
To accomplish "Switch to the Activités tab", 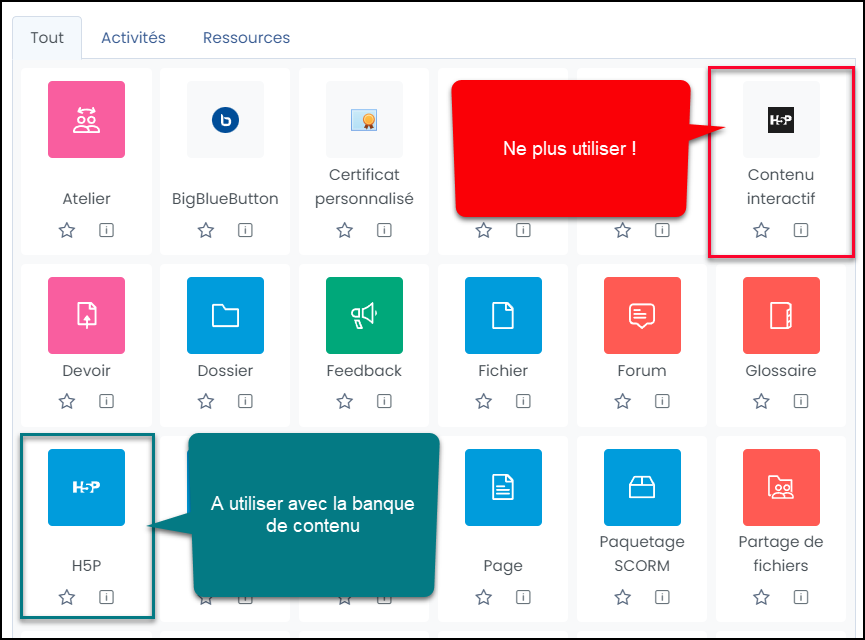I will click(x=133, y=38).
